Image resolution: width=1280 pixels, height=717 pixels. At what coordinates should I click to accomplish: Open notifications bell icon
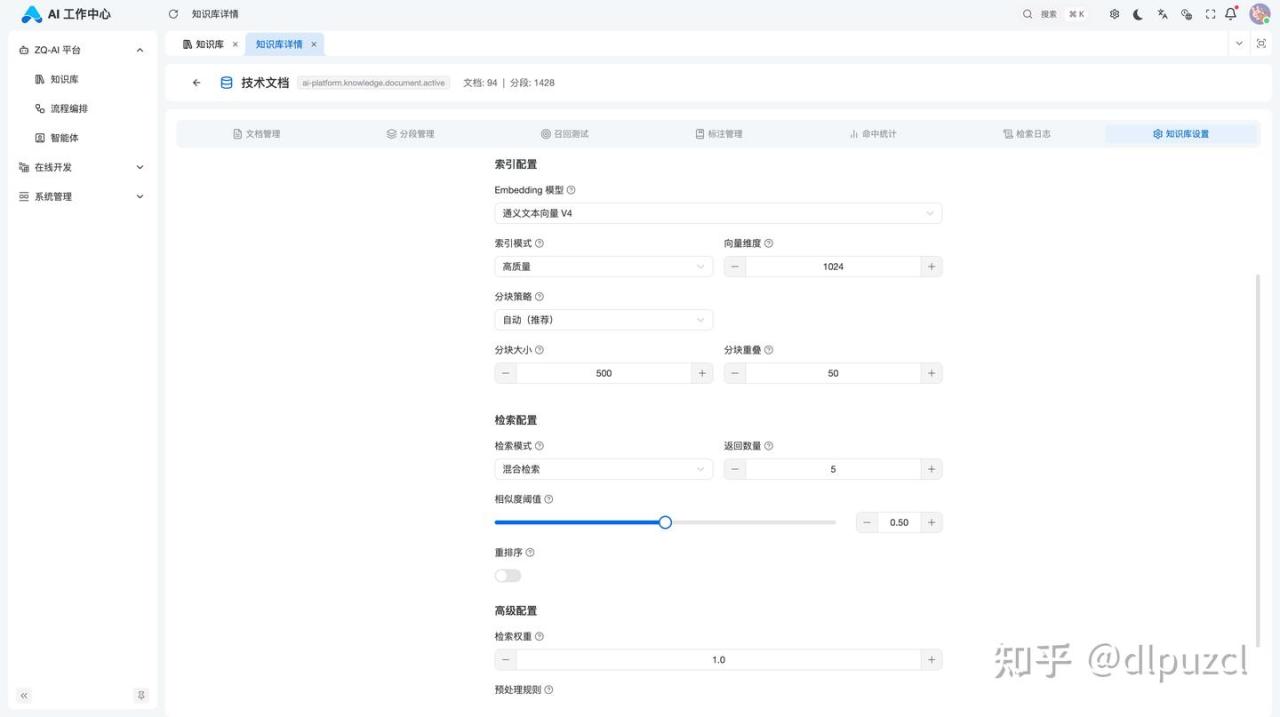click(x=1230, y=14)
